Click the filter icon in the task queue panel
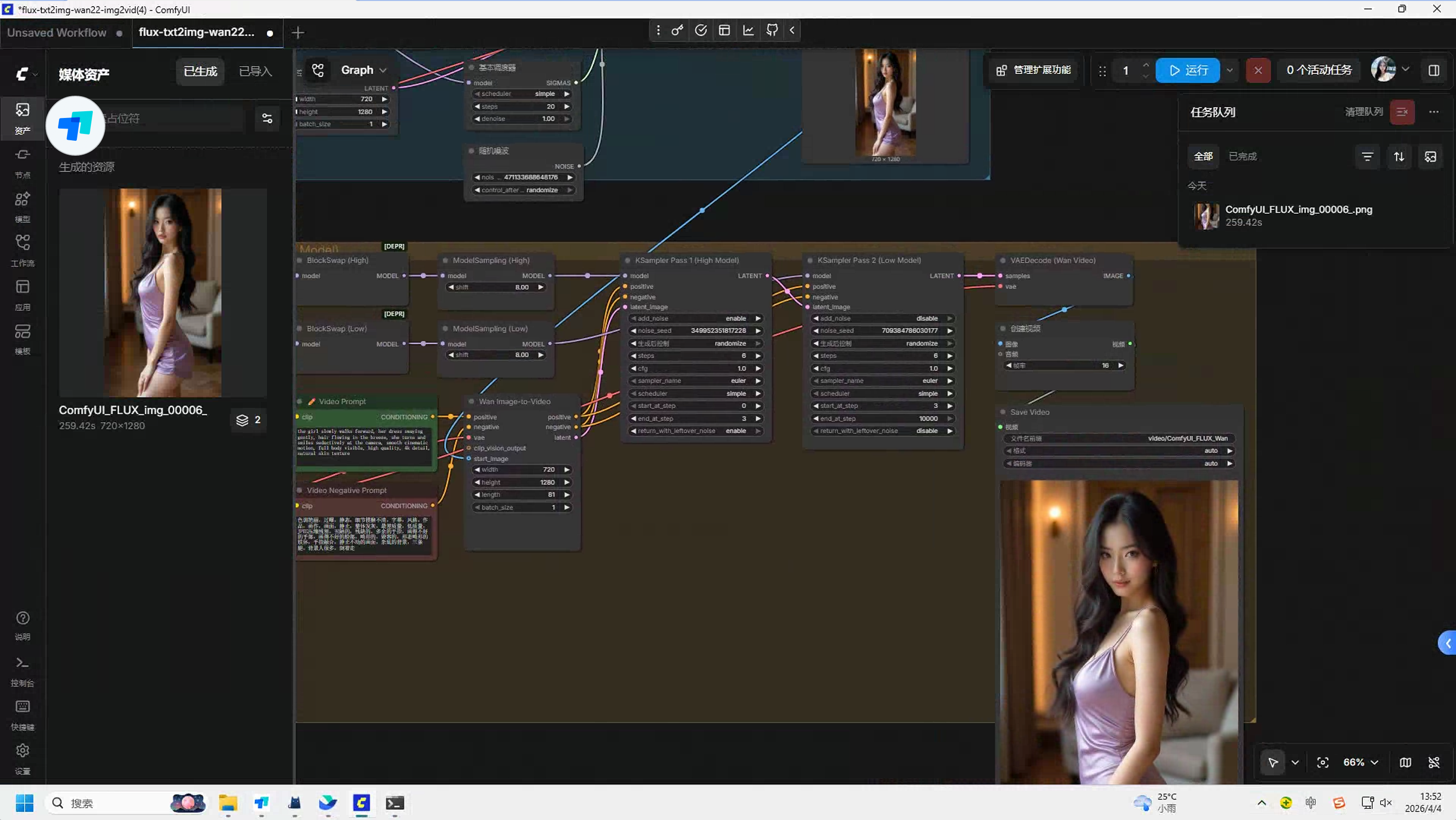The height and width of the screenshot is (820, 1456). pyautogui.click(x=1367, y=157)
